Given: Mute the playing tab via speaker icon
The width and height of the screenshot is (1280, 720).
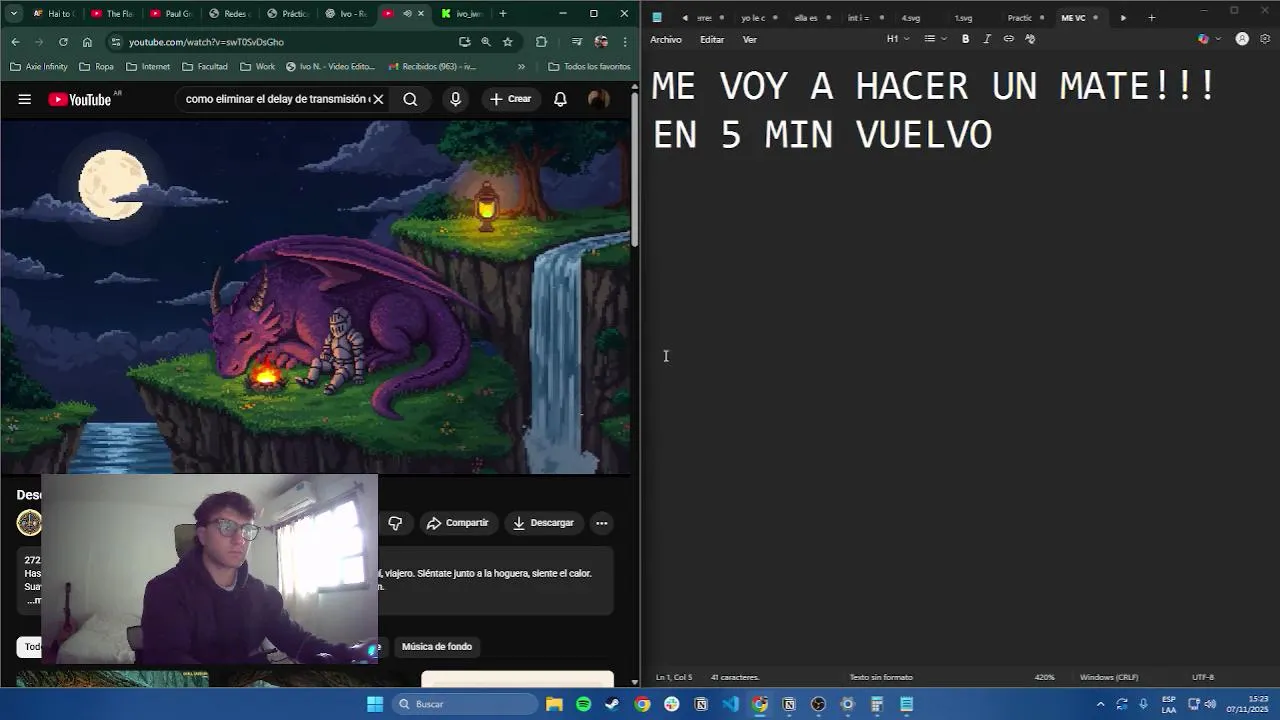Looking at the screenshot, I should click(x=407, y=14).
